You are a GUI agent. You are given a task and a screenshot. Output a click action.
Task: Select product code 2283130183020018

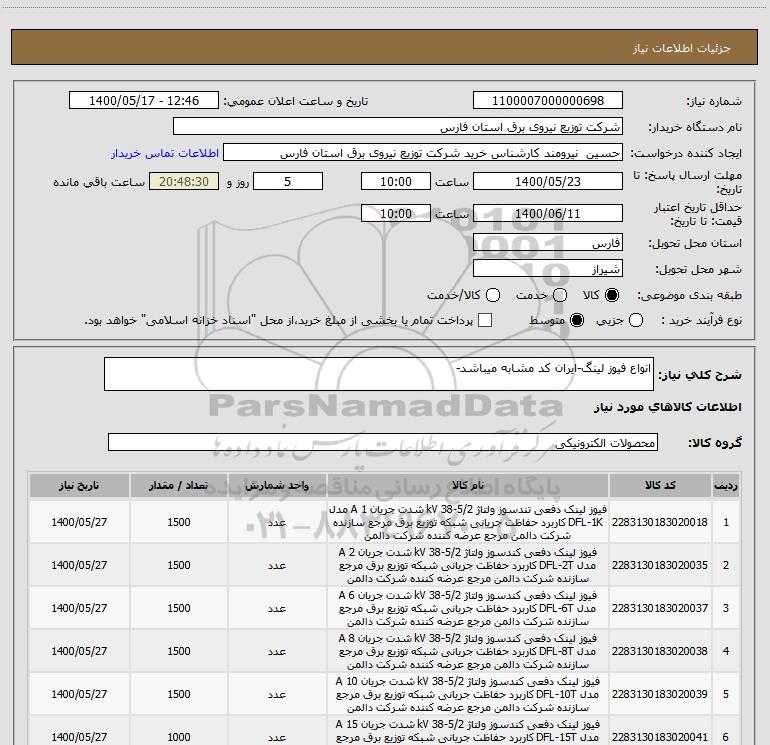(x=660, y=522)
